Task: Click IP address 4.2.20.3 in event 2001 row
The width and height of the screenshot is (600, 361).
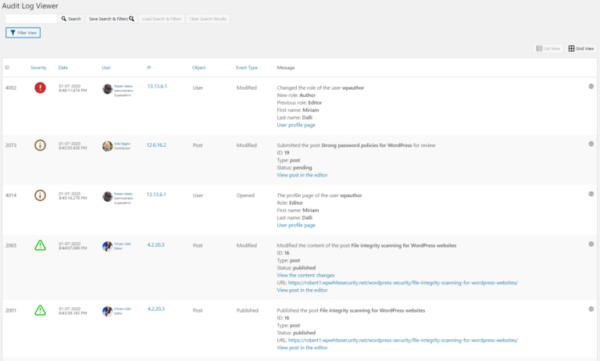Action: (156, 309)
